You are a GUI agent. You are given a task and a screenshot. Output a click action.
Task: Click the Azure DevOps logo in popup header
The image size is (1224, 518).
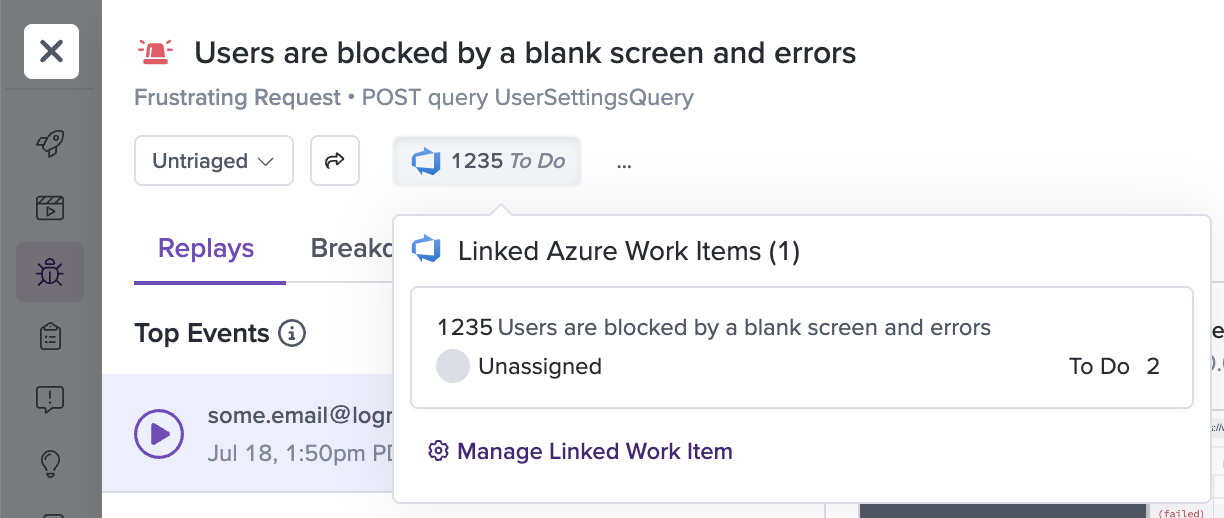[427, 250]
